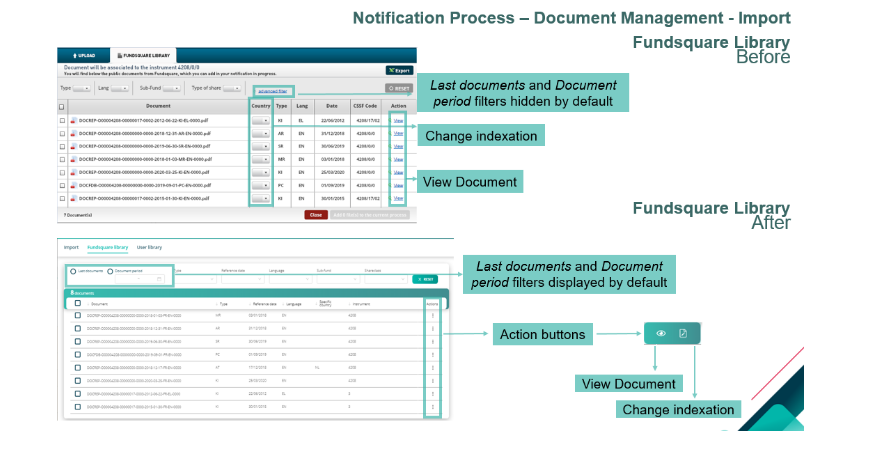This screenshot has width=881, height=460.
Task: Switch to the User library tab
Action: pos(149,247)
